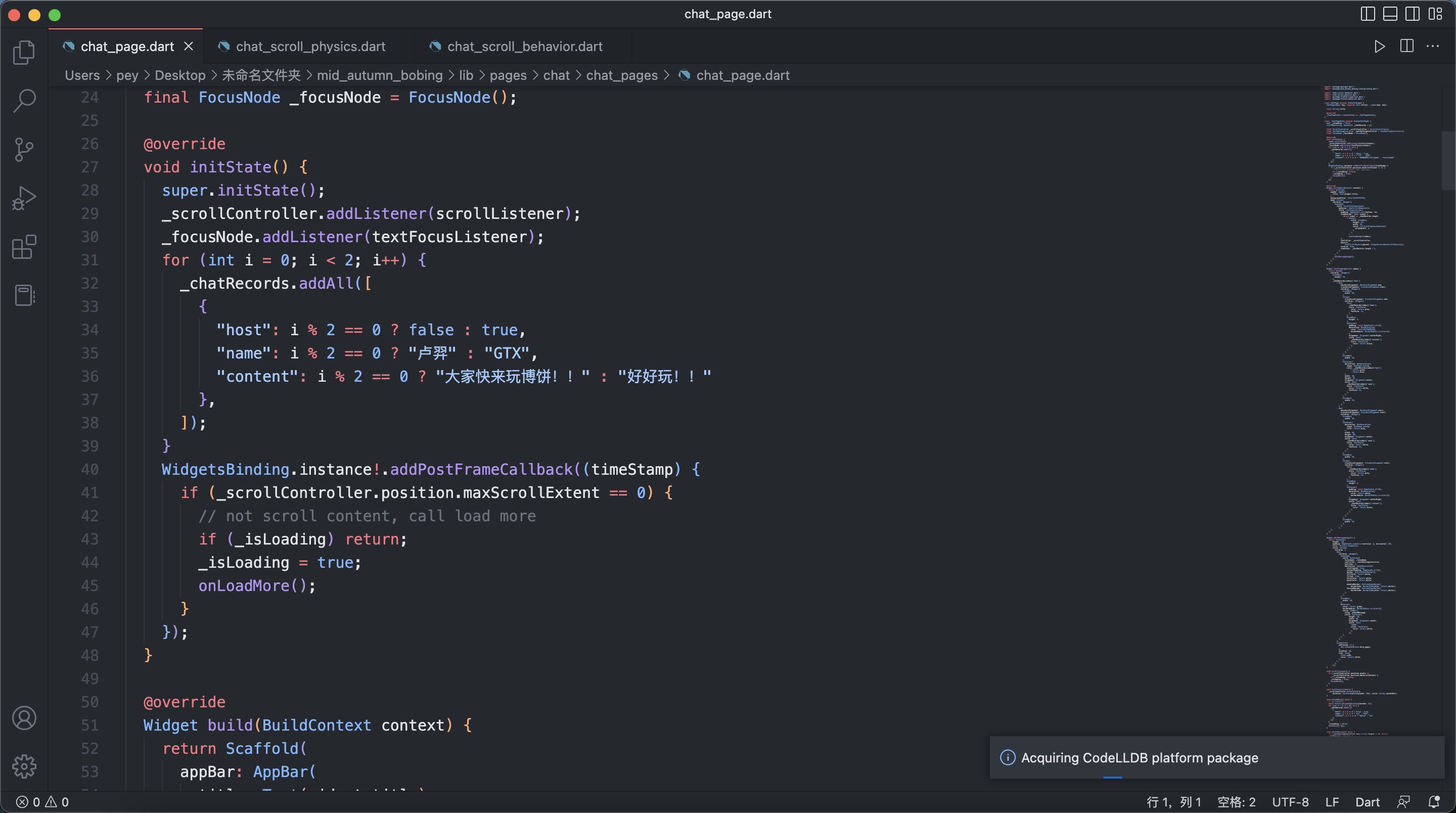Image resolution: width=1456 pixels, height=813 pixels.
Task: Switch to chat_scroll_behavior.dart tab
Action: [x=525, y=47]
